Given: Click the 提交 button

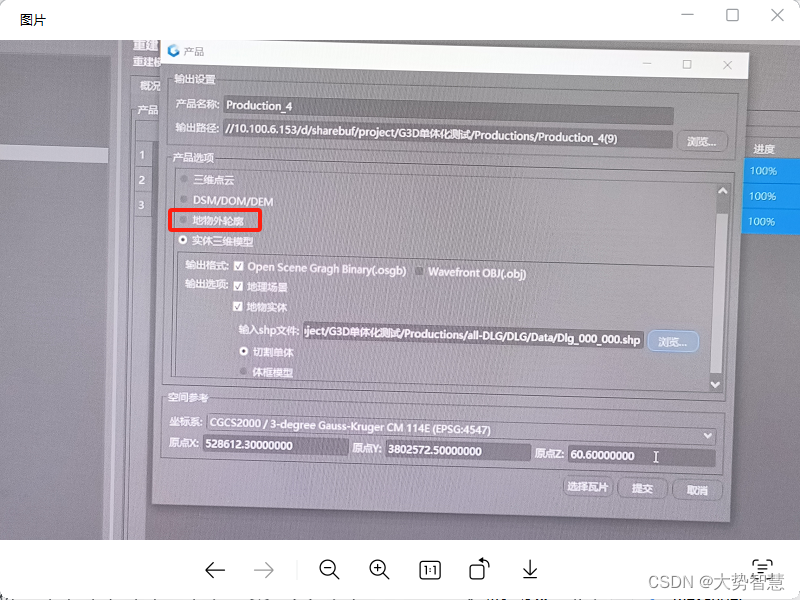Looking at the screenshot, I should pyautogui.click(x=642, y=489).
